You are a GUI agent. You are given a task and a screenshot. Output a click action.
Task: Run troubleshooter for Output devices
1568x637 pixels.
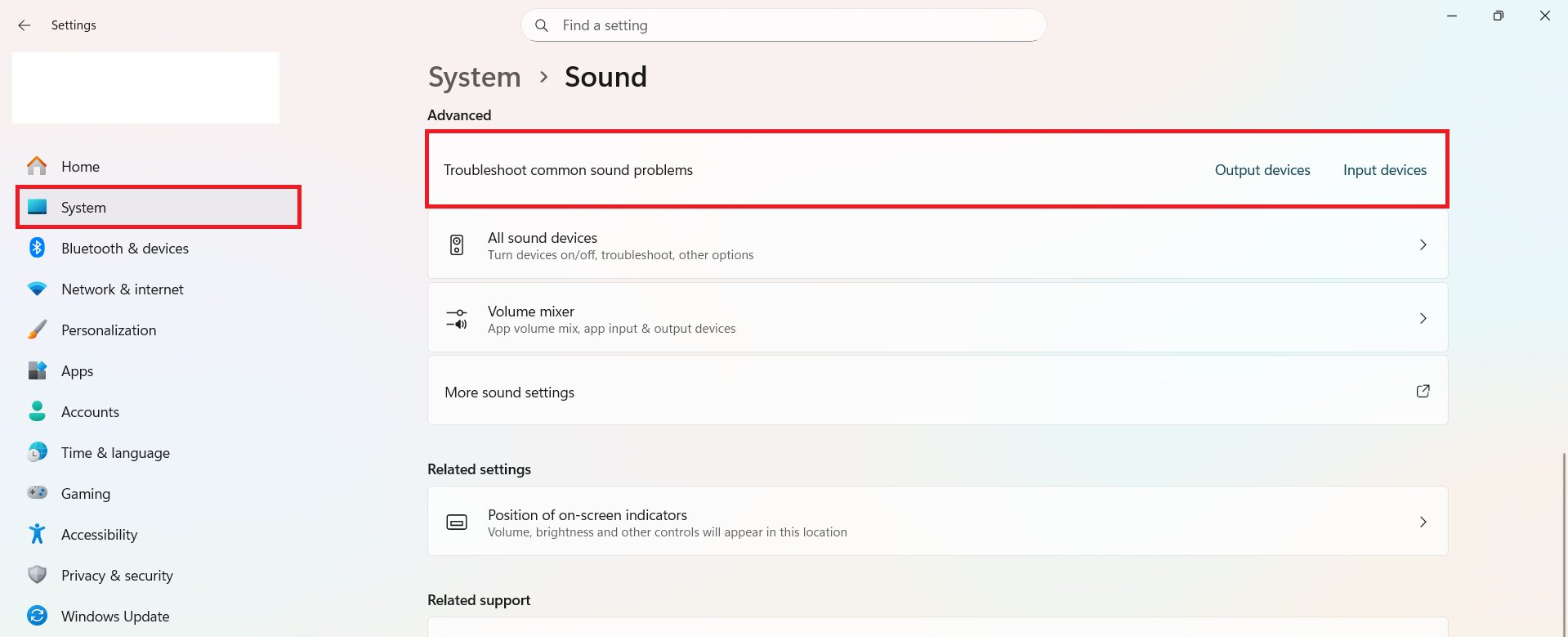pos(1262,169)
